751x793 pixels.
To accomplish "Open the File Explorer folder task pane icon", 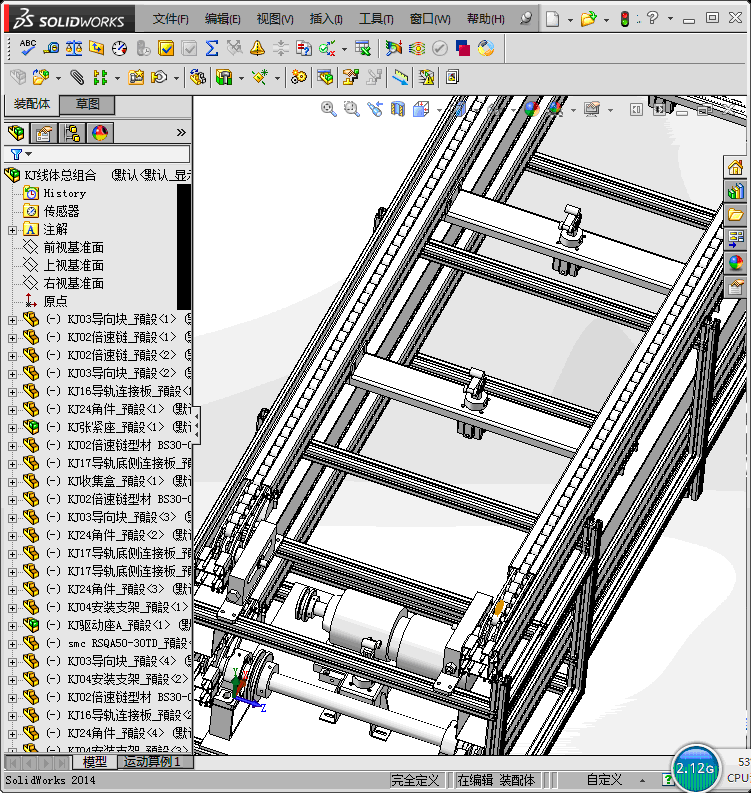I will click(x=736, y=215).
